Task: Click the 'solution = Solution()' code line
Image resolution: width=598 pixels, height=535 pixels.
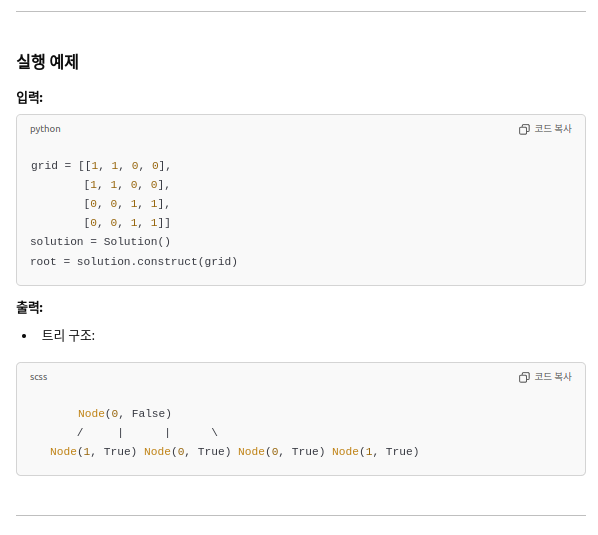Action: [100, 242]
